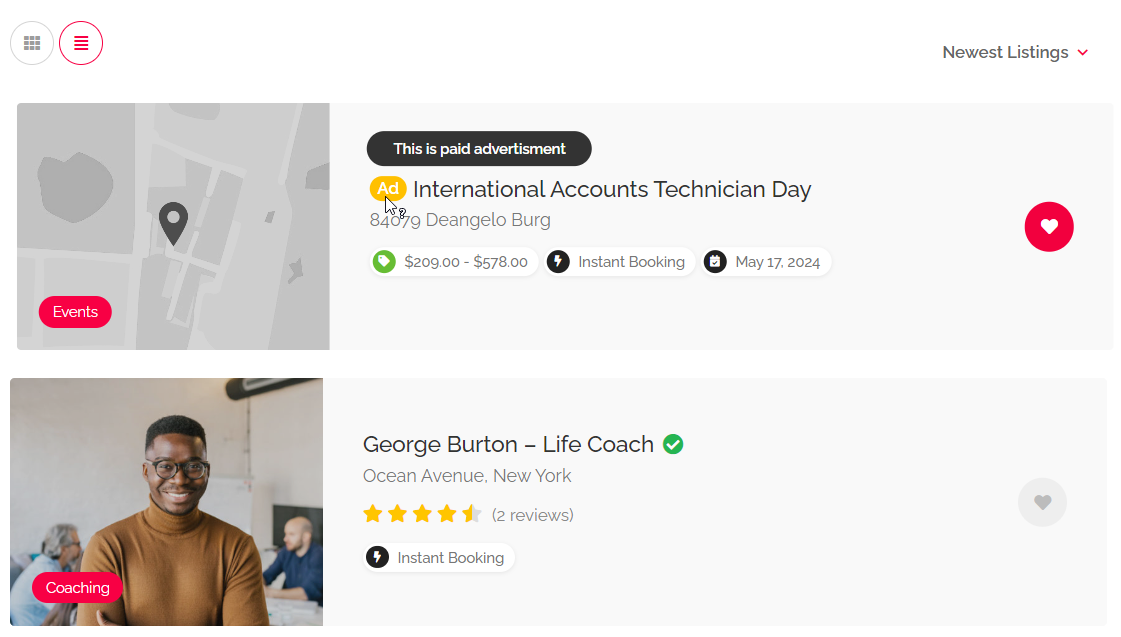The height and width of the screenshot is (637, 1121).
Task: Remove event listing from favorites heart
Action: click(1049, 227)
